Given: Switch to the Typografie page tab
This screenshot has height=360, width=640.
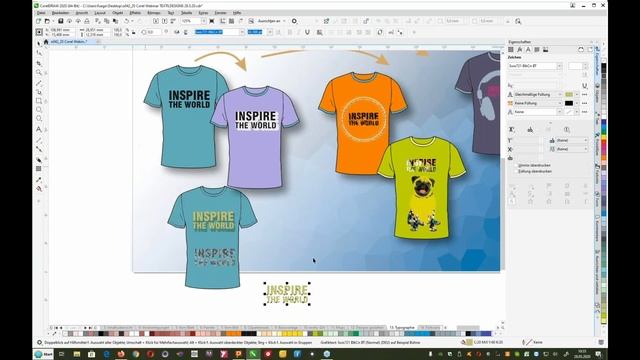Looking at the screenshot, I should [x=402, y=327].
